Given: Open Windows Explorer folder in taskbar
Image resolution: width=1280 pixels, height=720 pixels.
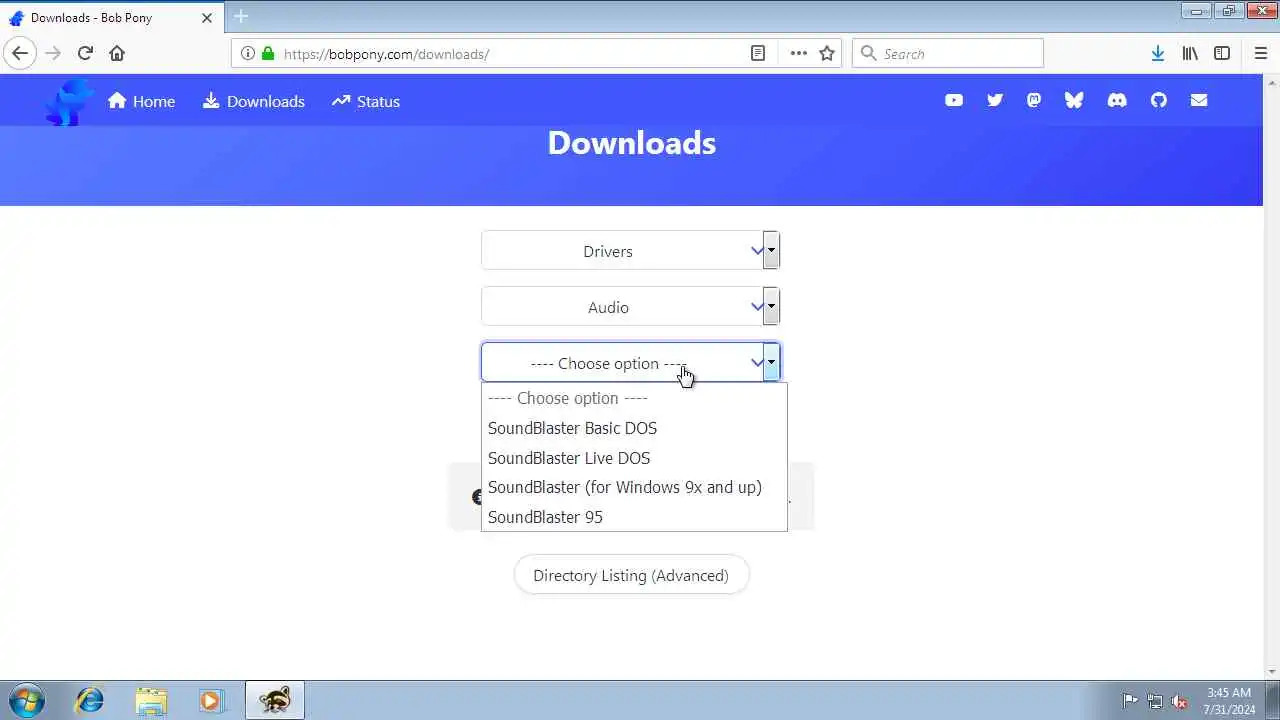Looking at the screenshot, I should click(151, 700).
